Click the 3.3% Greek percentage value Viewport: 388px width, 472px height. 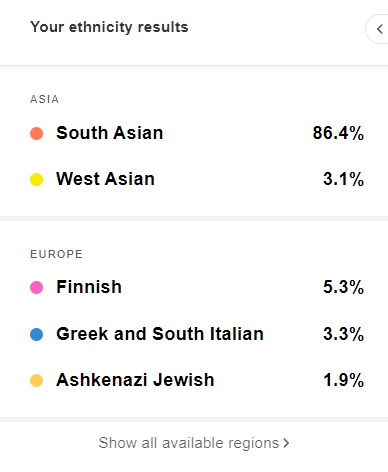[344, 334]
